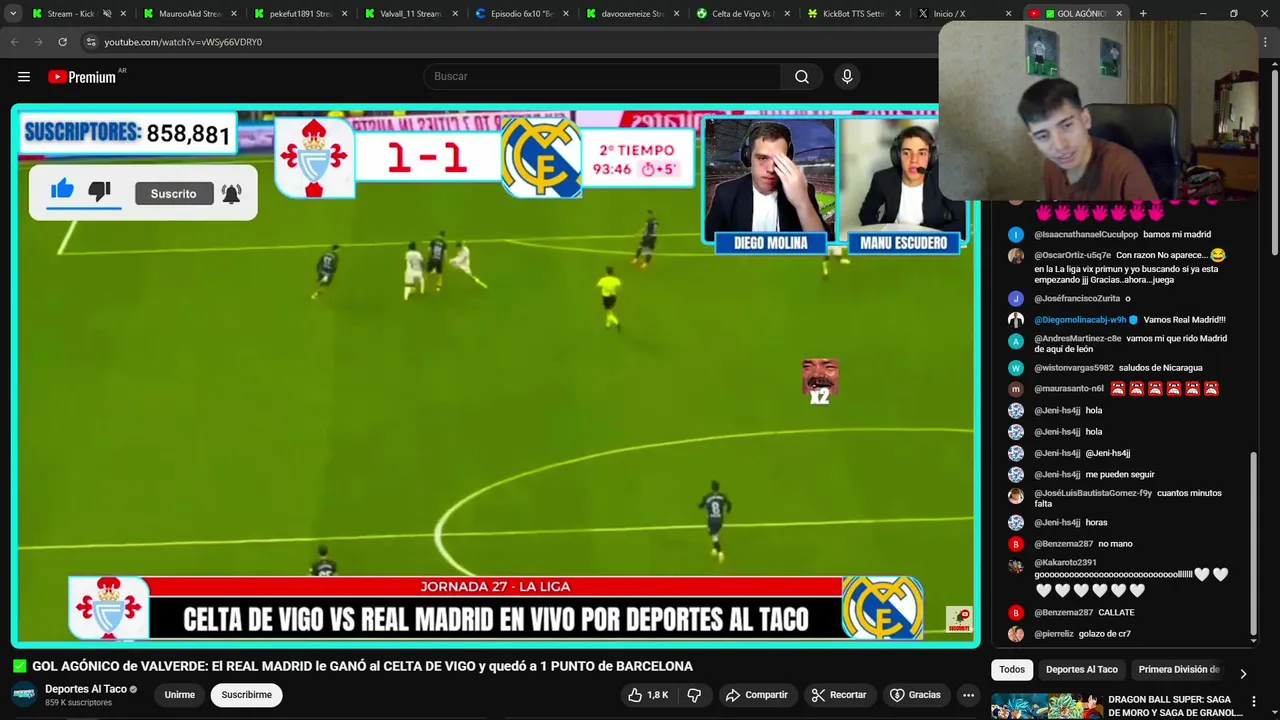
Task: Focus the YouTube 'Buscar' search field
Action: [603, 77]
